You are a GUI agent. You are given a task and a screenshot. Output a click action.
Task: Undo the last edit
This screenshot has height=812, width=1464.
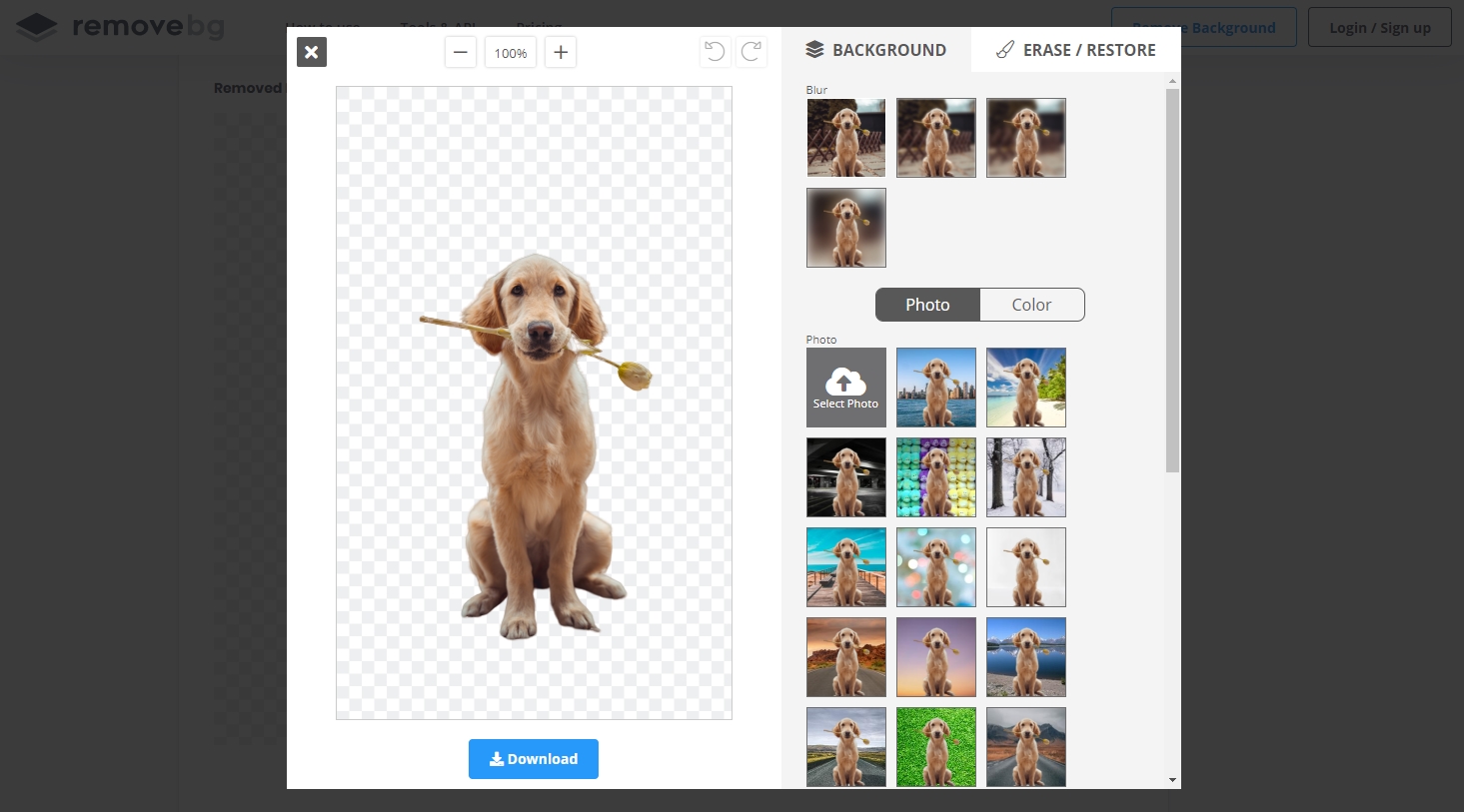tap(715, 52)
